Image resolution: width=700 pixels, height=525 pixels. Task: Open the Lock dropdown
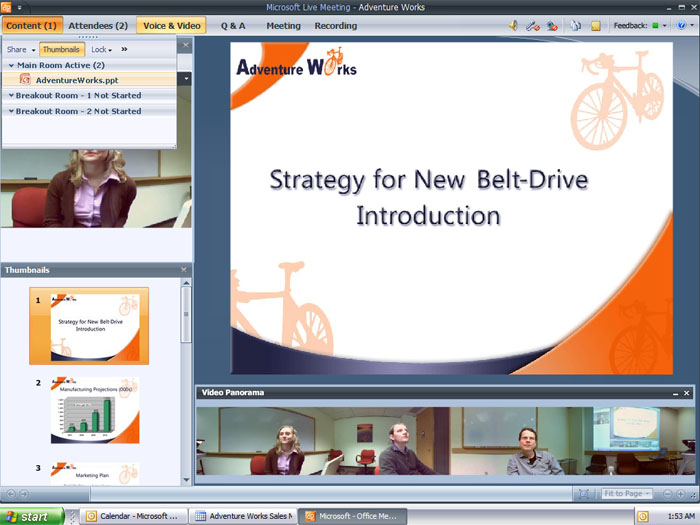pyautogui.click(x=101, y=50)
